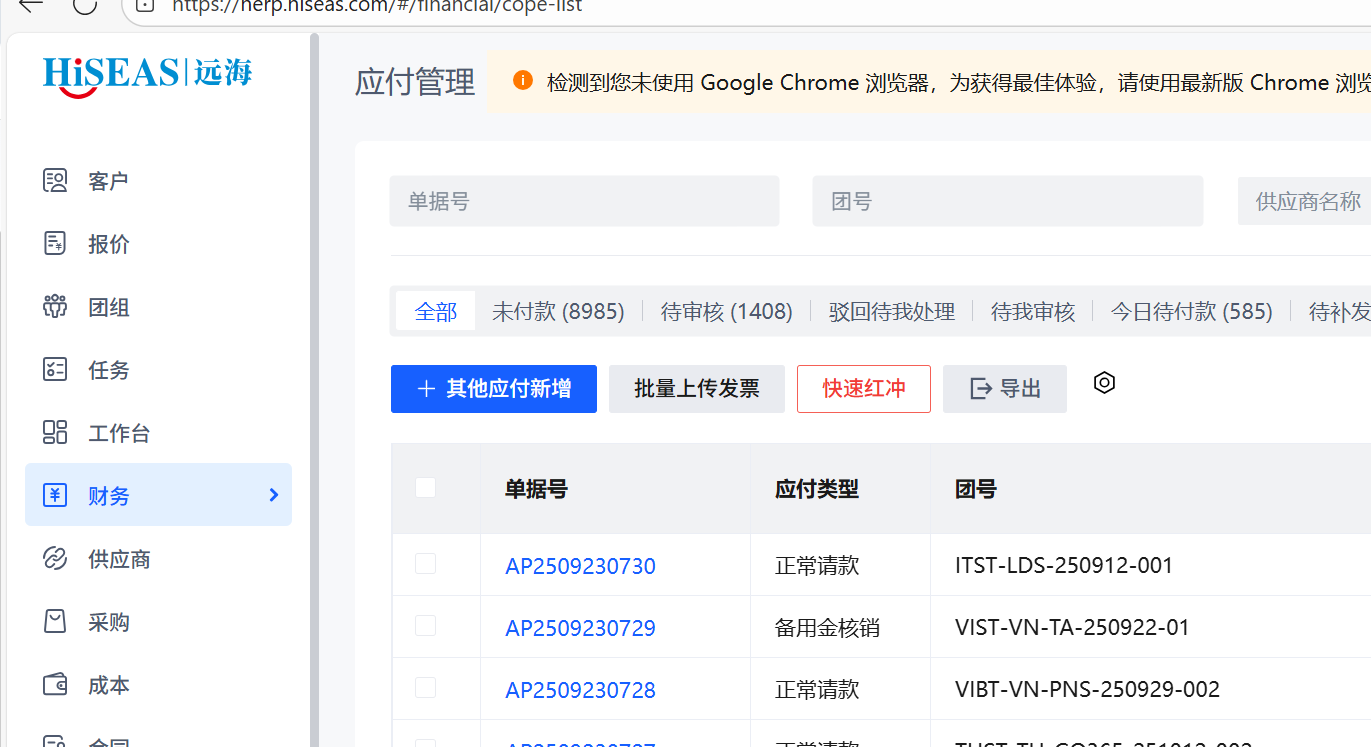Select the 团组 group icon
Image resolution: width=1371 pixels, height=747 pixels.
tap(55, 307)
